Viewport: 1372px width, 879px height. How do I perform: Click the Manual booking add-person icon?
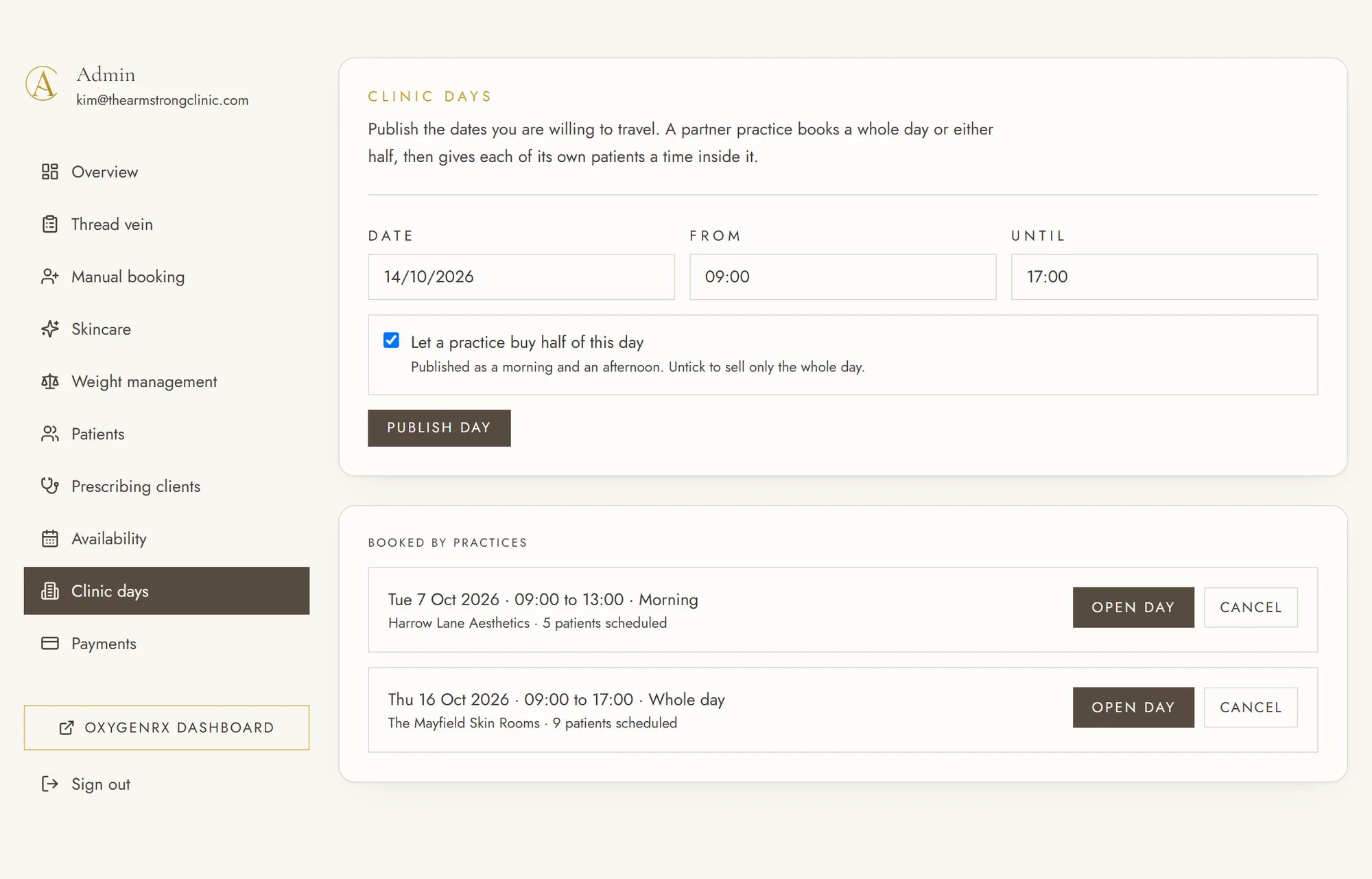click(x=50, y=277)
